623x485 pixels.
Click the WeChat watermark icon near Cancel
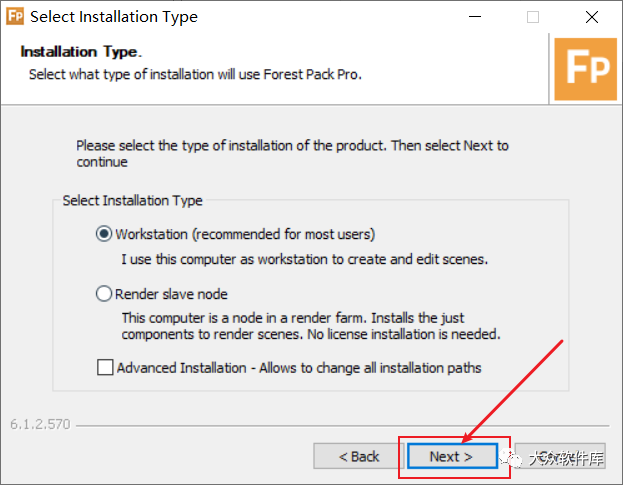(511, 459)
